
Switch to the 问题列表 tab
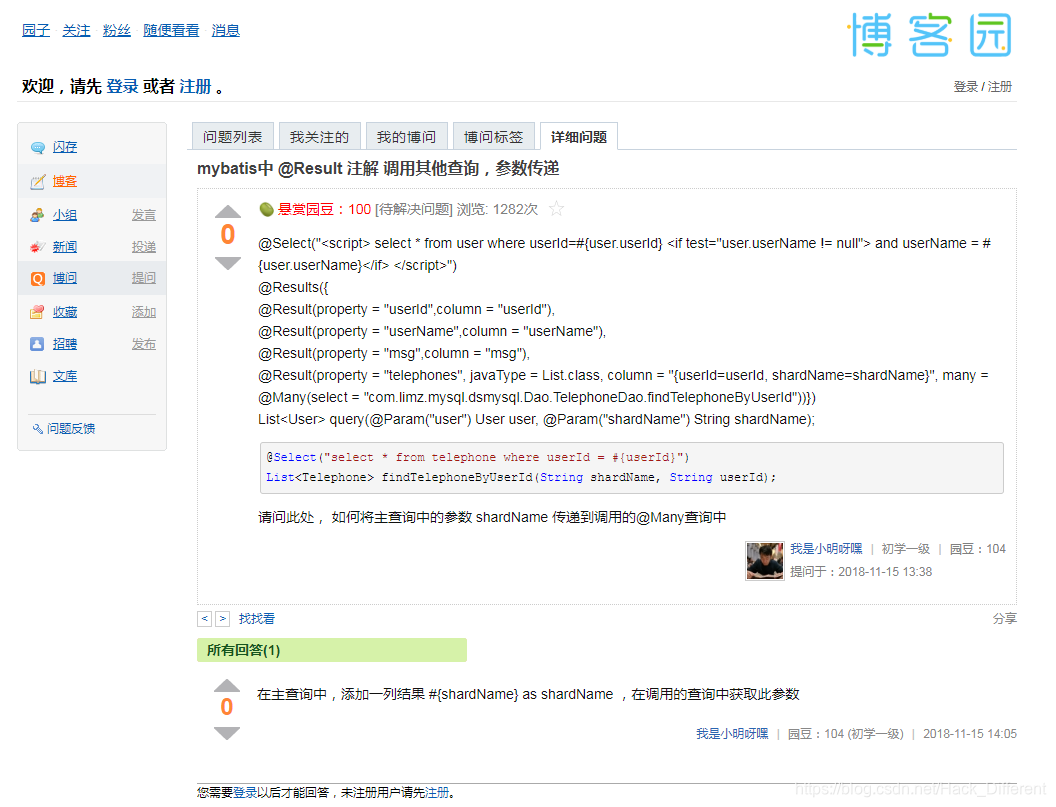tap(232, 137)
